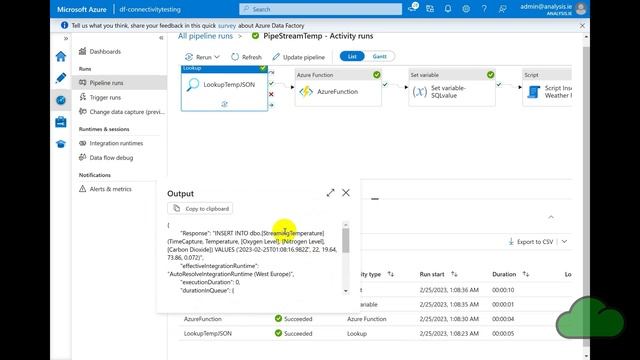Click Copy to clipboard button
The height and width of the screenshot is (360, 640).
(200, 209)
